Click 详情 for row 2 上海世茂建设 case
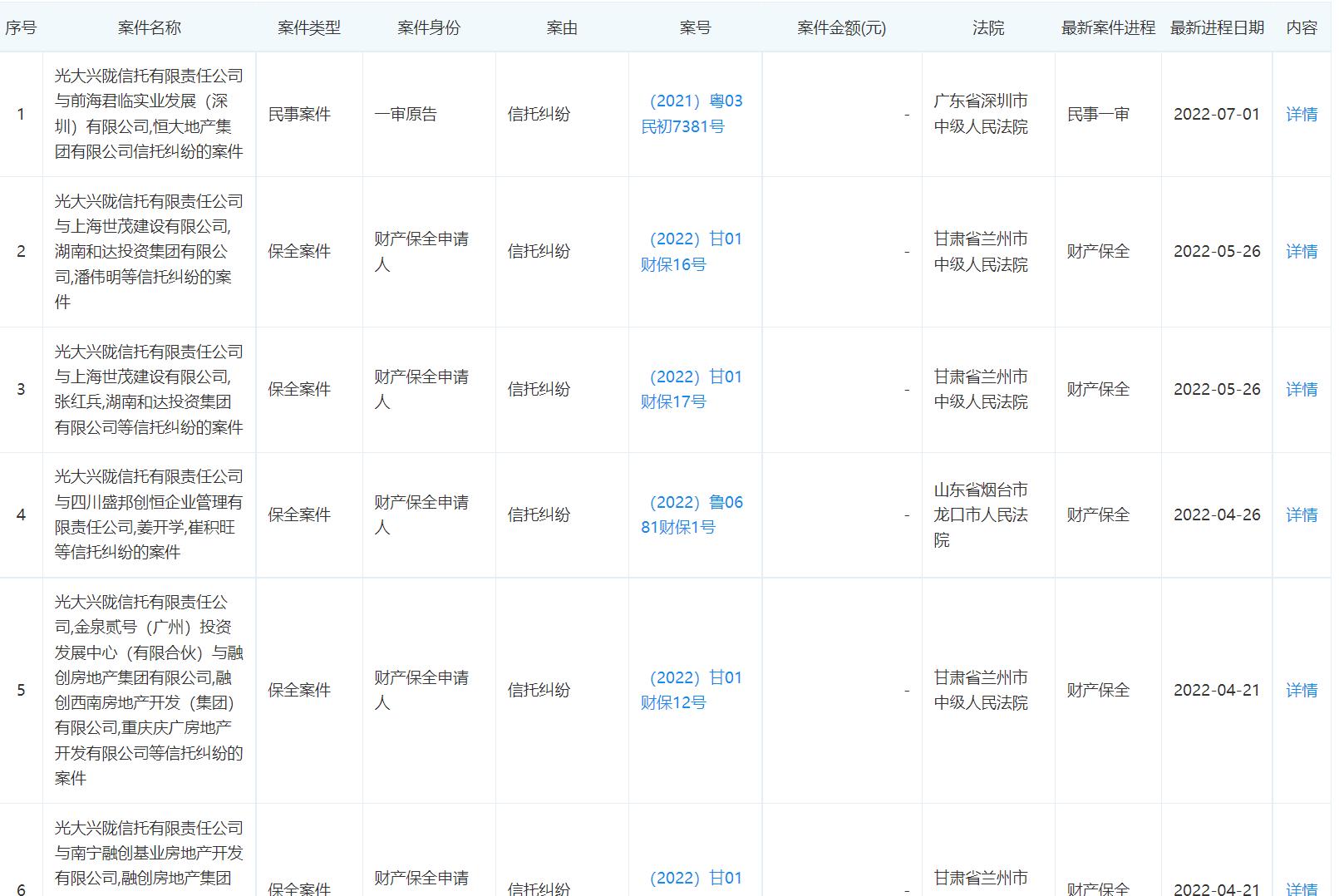The height and width of the screenshot is (896, 1339). (x=1302, y=250)
